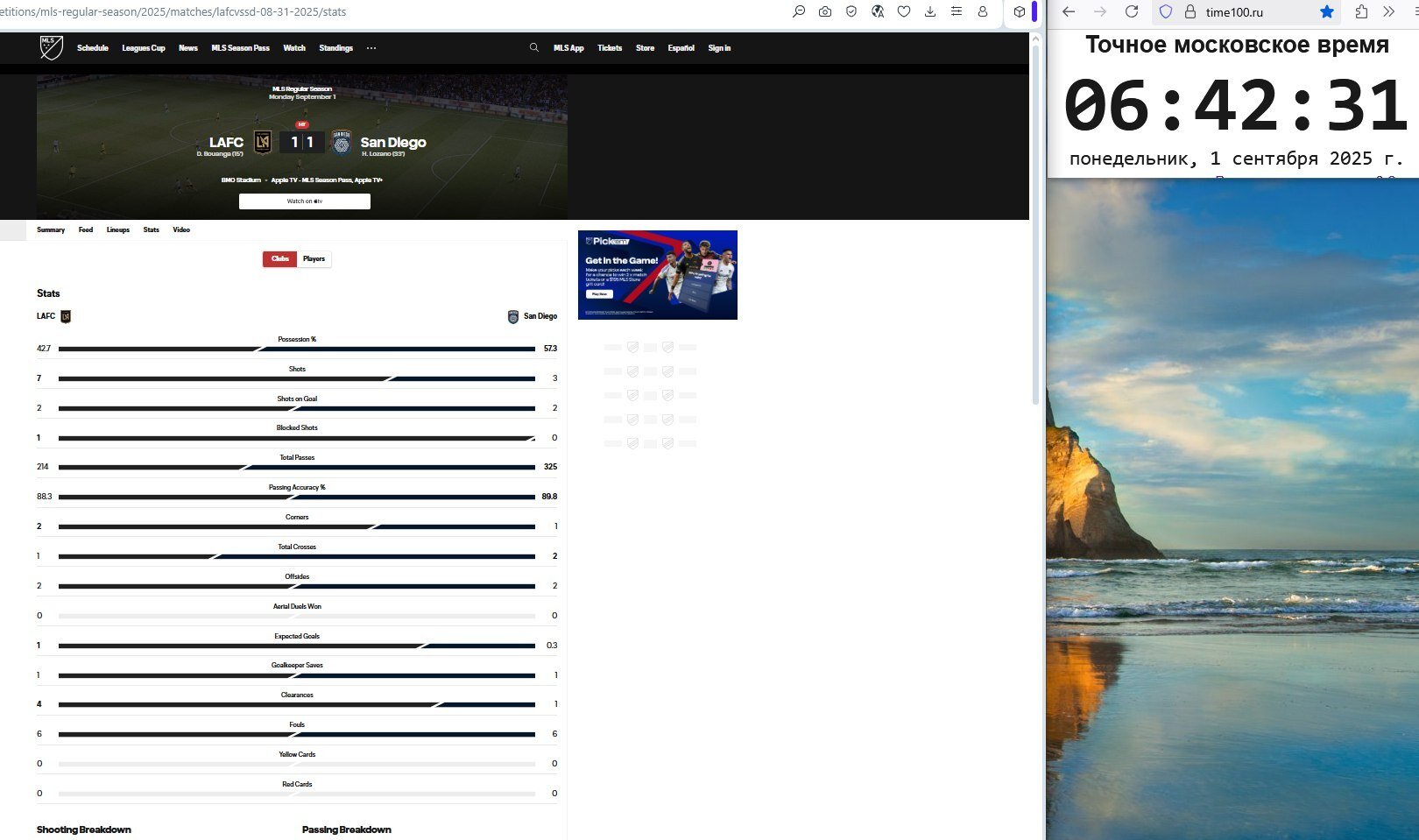The height and width of the screenshot is (840, 1419).
Task: Click the LAFC crest in scoreboard
Action: pos(262,142)
